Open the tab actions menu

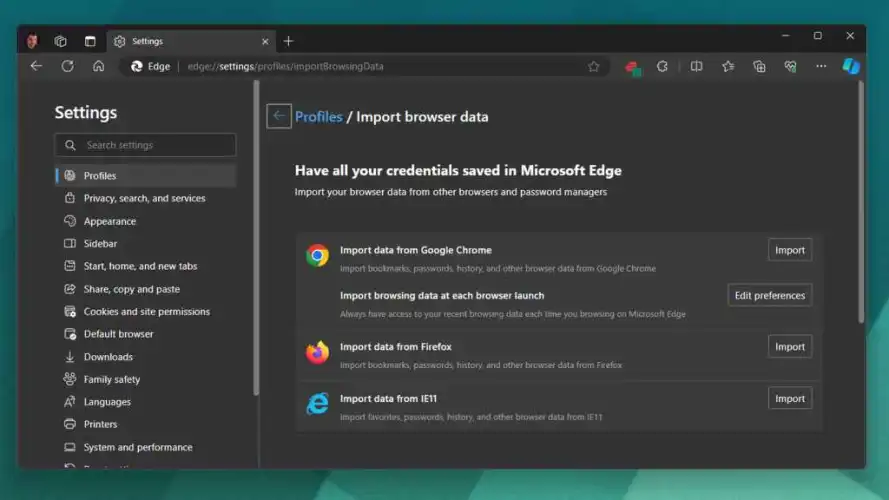click(x=90, y=41)
